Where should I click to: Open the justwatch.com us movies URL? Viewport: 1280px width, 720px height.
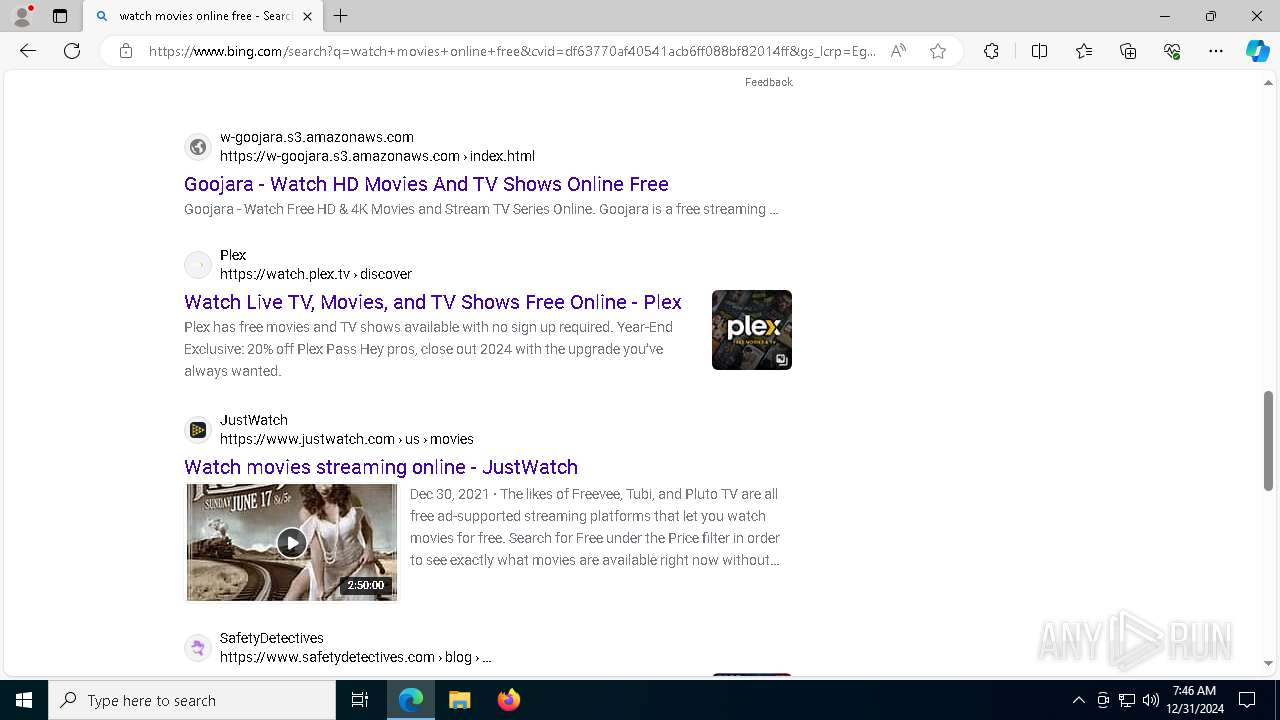[347, 439]
